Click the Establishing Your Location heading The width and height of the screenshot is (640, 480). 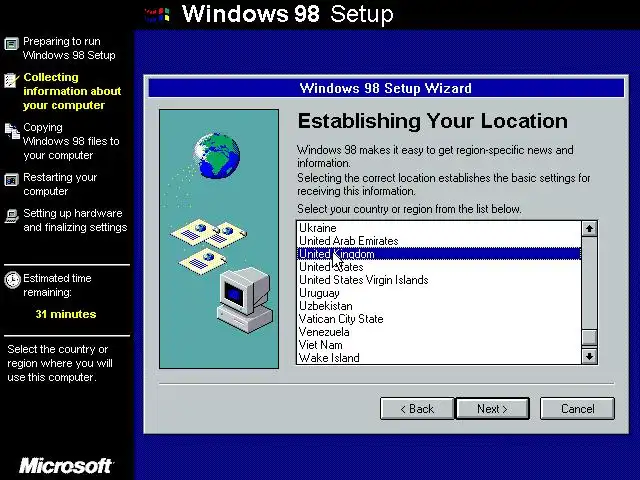(433, 121)
